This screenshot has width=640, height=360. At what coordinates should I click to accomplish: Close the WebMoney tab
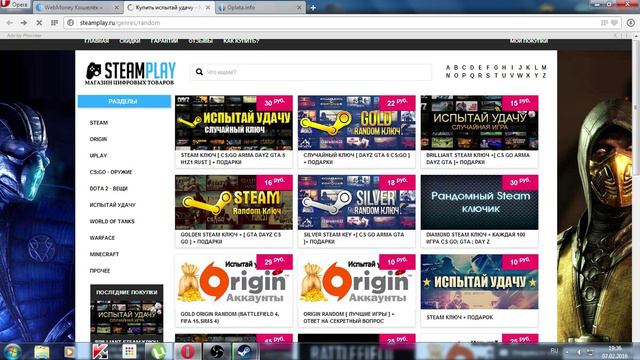[116, 7]
